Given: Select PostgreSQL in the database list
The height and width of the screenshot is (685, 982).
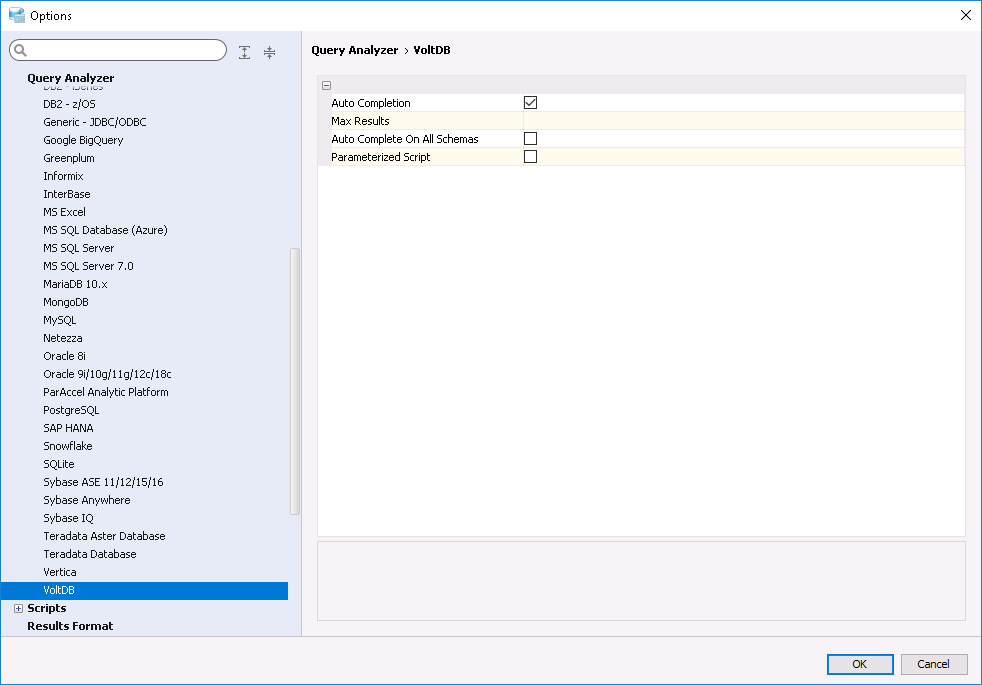Looking at the screenshot, I should pyautogui.click(x=71, y=410).
